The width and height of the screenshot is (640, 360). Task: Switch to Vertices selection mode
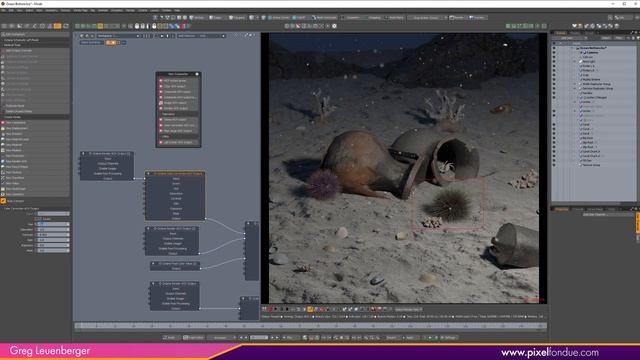[x=198, y=18]
